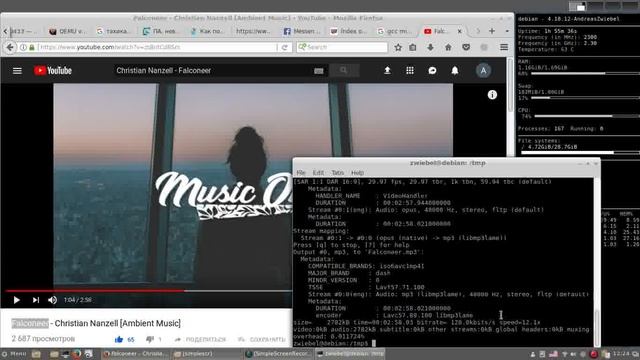Click the Сохранить save button

click(x=262, y=340)
